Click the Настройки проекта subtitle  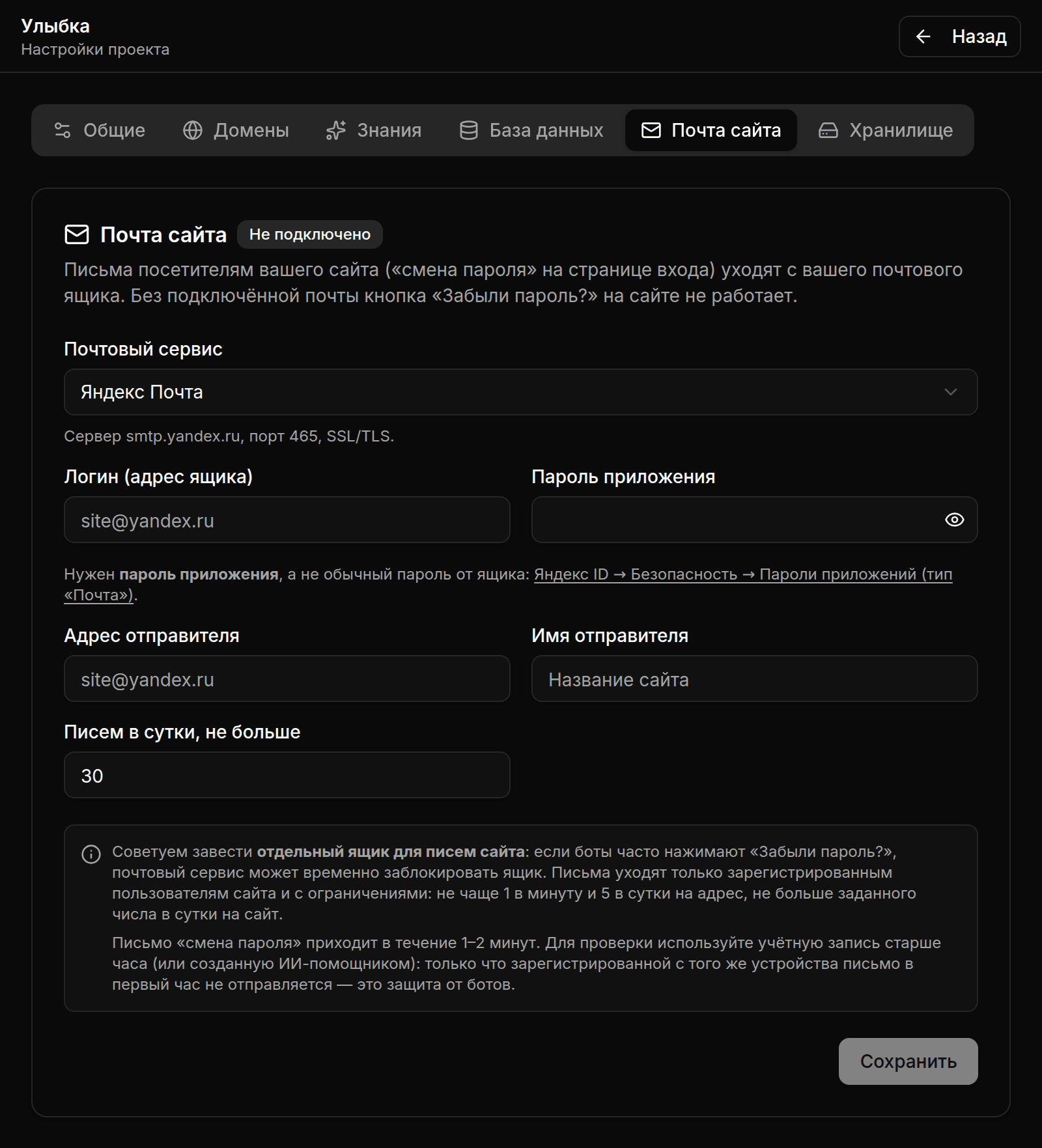click(95, 49)
